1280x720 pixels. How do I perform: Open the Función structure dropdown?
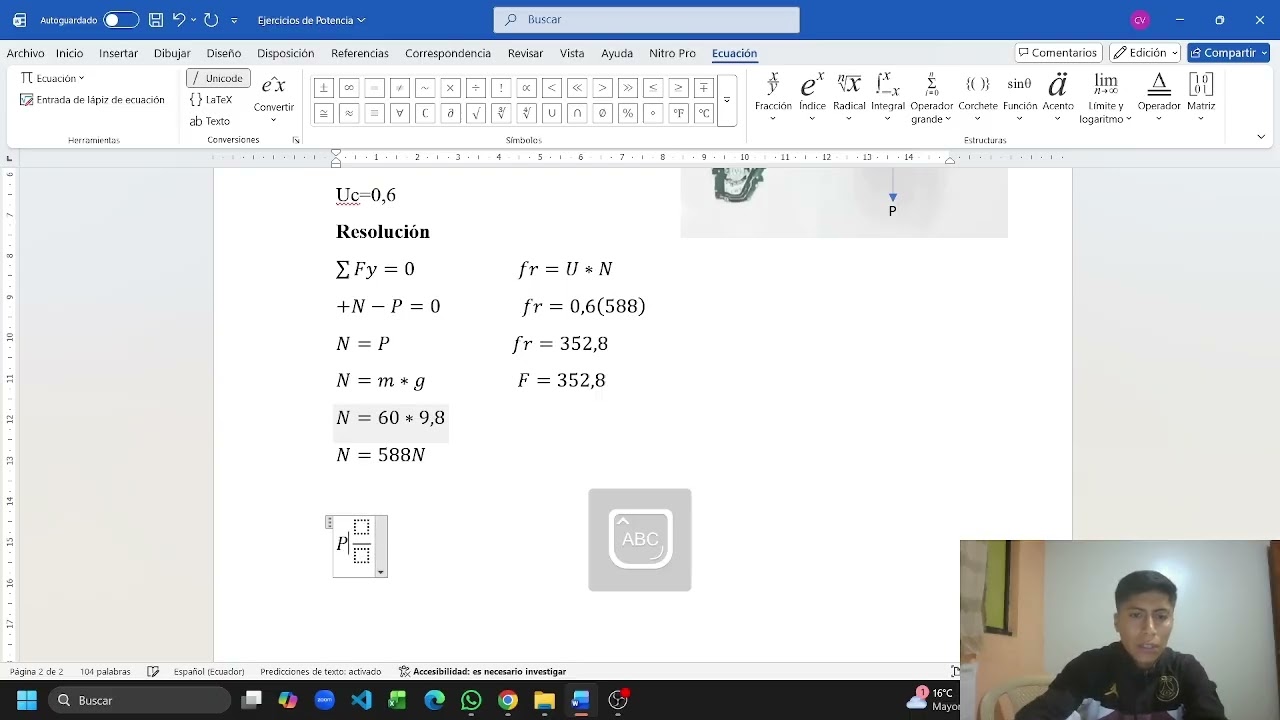(x=1020, y=98)
